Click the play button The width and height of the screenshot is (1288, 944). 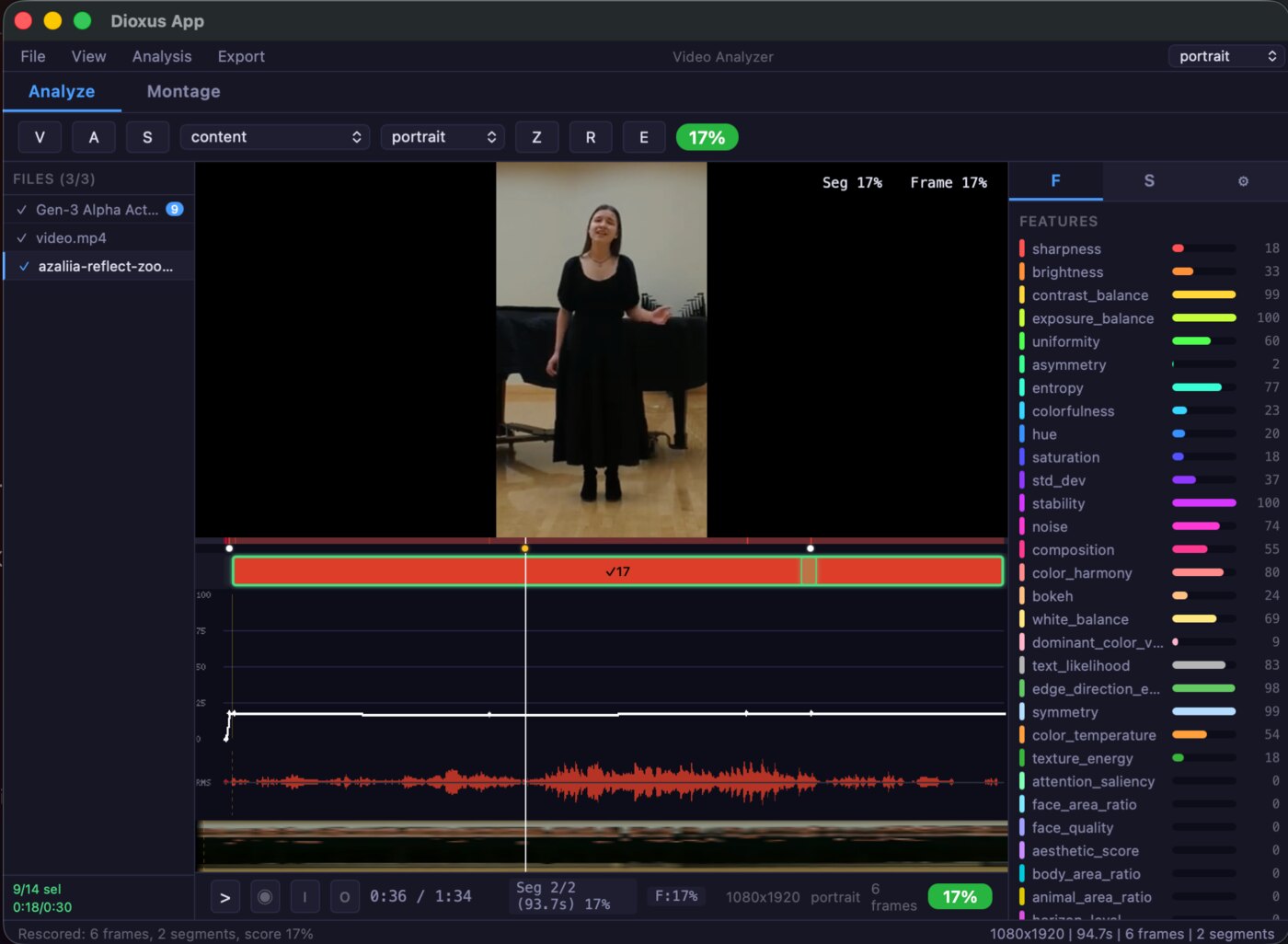coord(225,897)
